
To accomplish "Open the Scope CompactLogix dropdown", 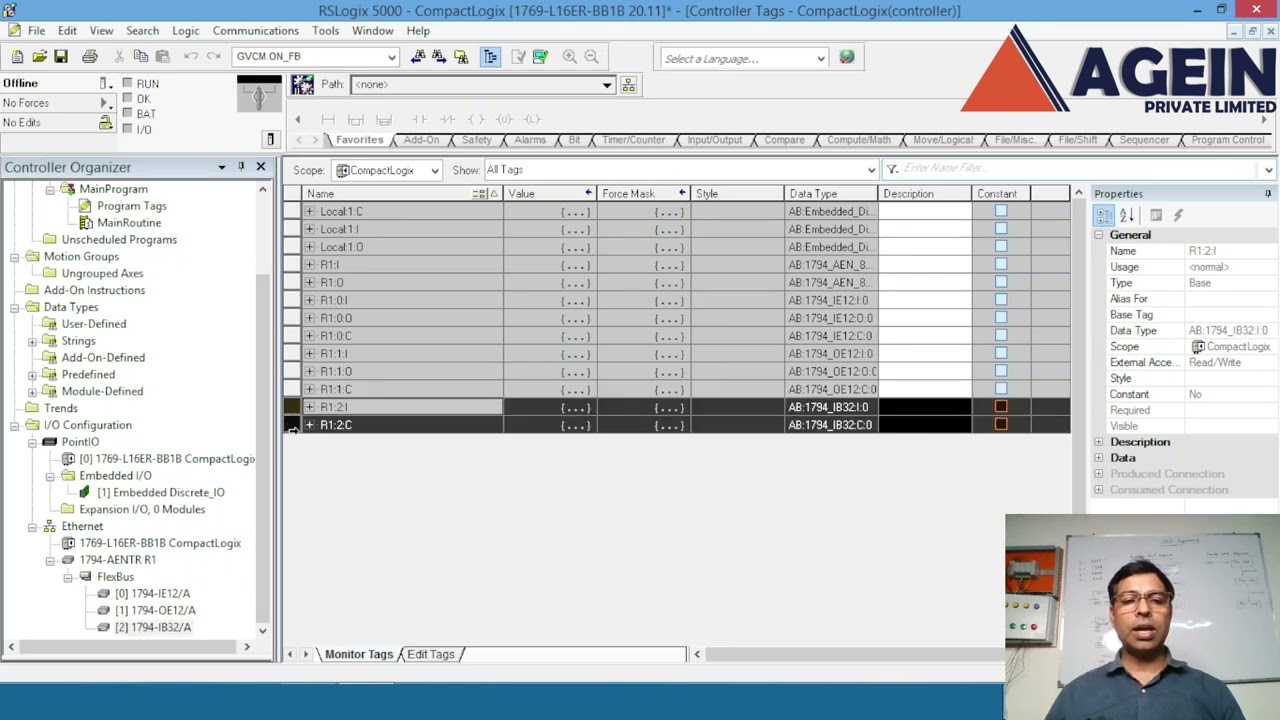I will tap(435, 171).
